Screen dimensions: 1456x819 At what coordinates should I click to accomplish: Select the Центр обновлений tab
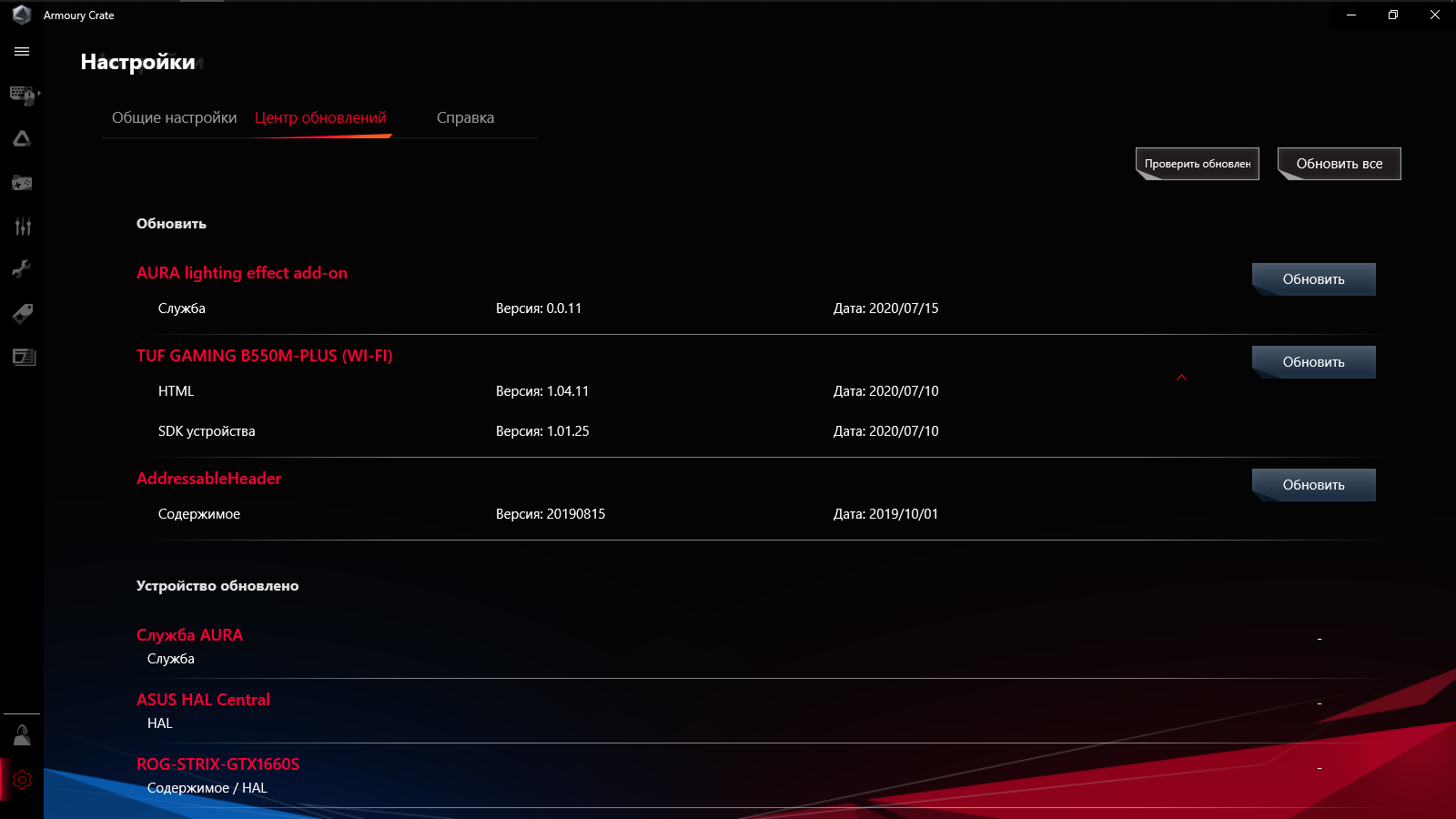[320, 117]
